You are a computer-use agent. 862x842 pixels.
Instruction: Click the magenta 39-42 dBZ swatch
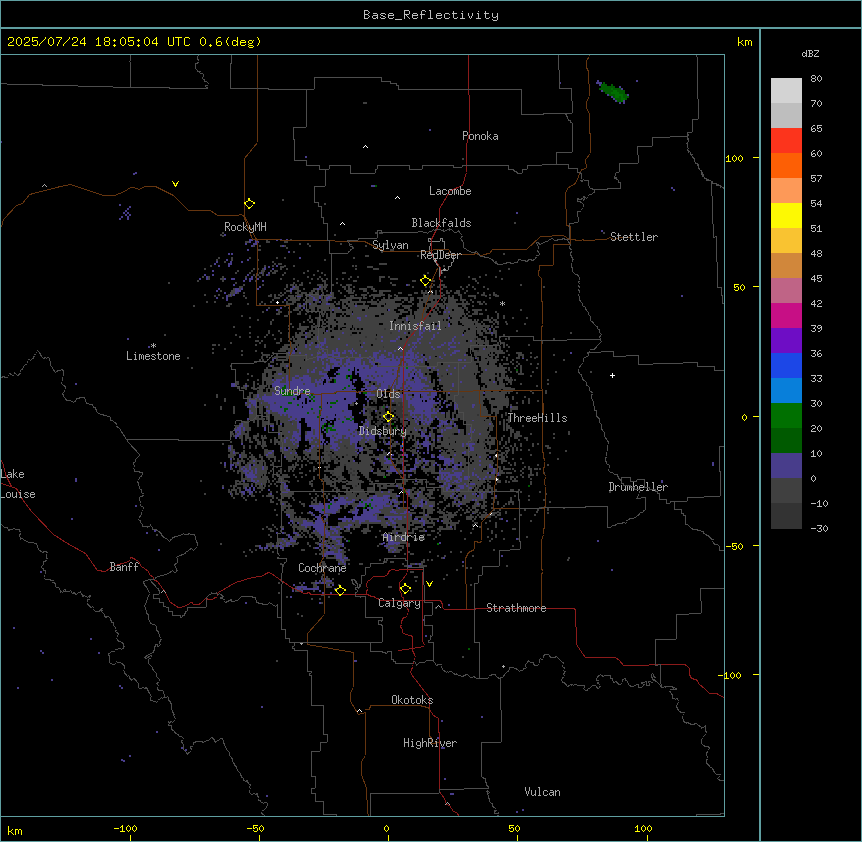(786, 315)
